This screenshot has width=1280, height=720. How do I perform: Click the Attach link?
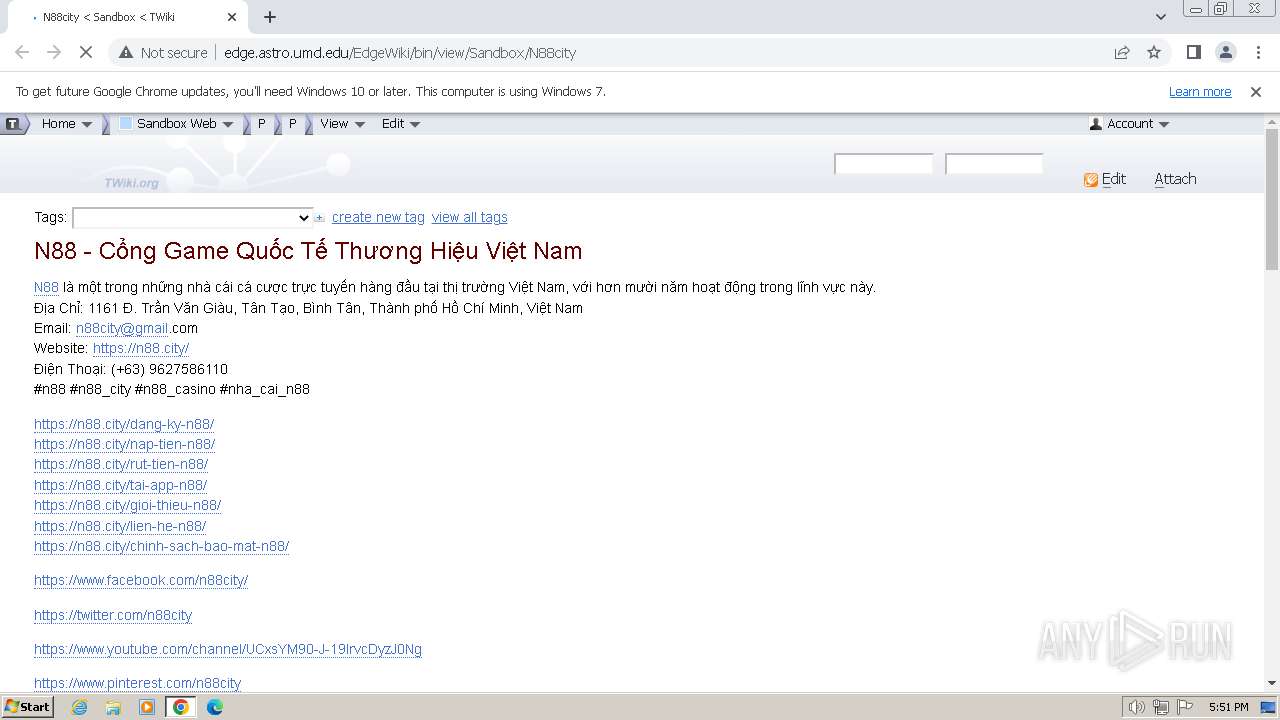(x=1175, y=179)
